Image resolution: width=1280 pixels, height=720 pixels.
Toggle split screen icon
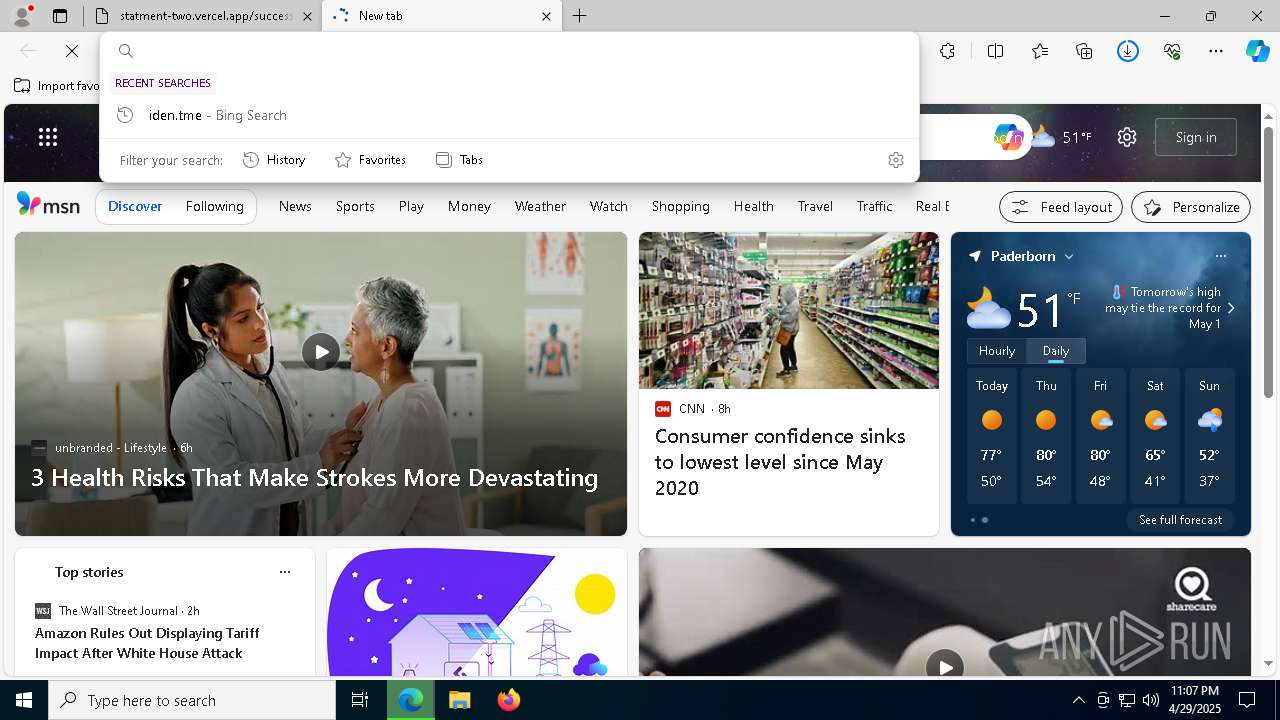point(995,51)
